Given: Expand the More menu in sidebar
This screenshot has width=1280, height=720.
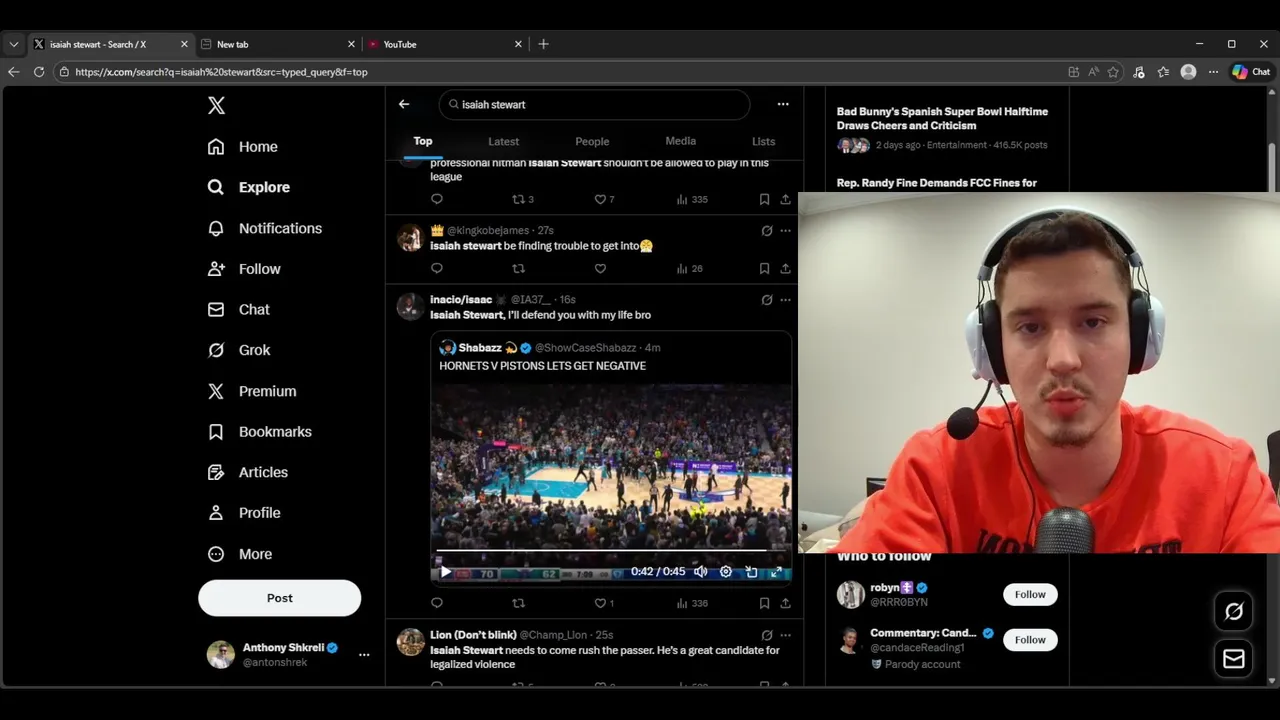Looking at the screenshot, I should (x=239, y=553).
